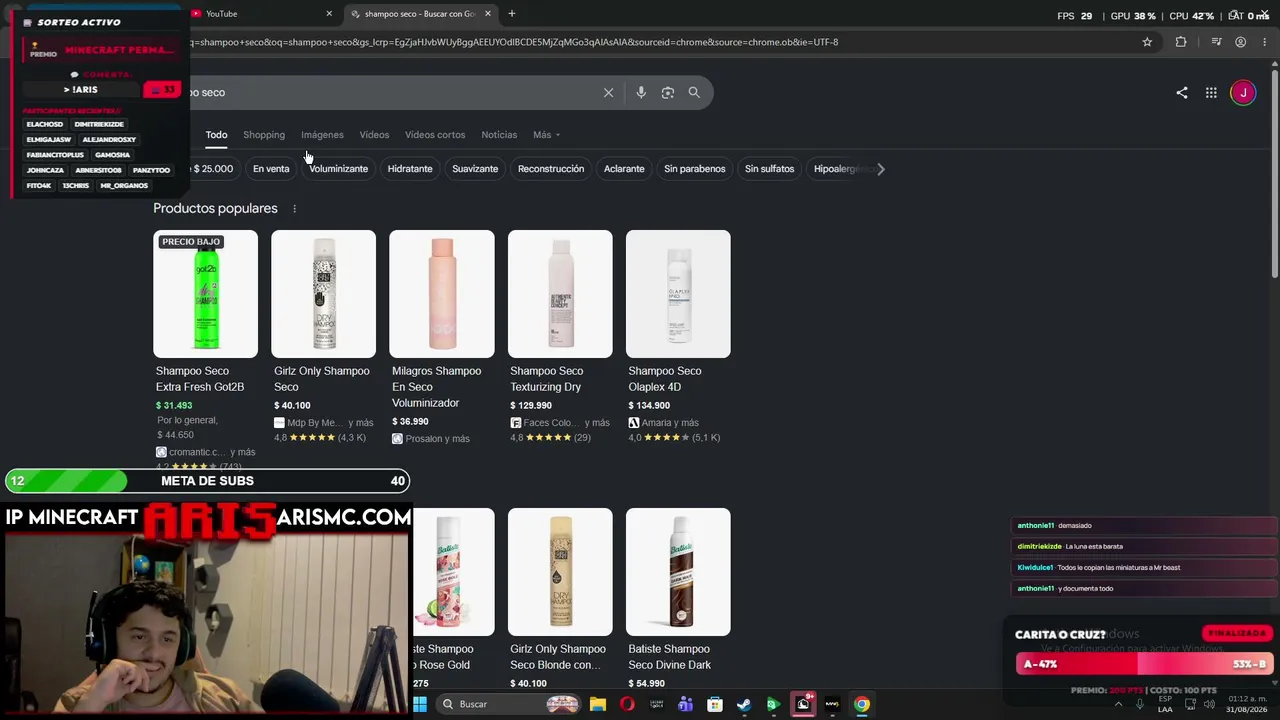Toggle the En venta filter chip

coord(271,169)
